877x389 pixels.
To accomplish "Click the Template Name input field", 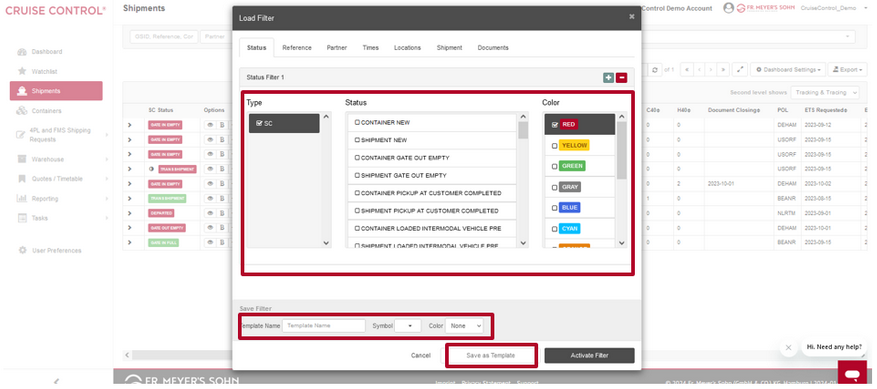I will tap(324, 326).
